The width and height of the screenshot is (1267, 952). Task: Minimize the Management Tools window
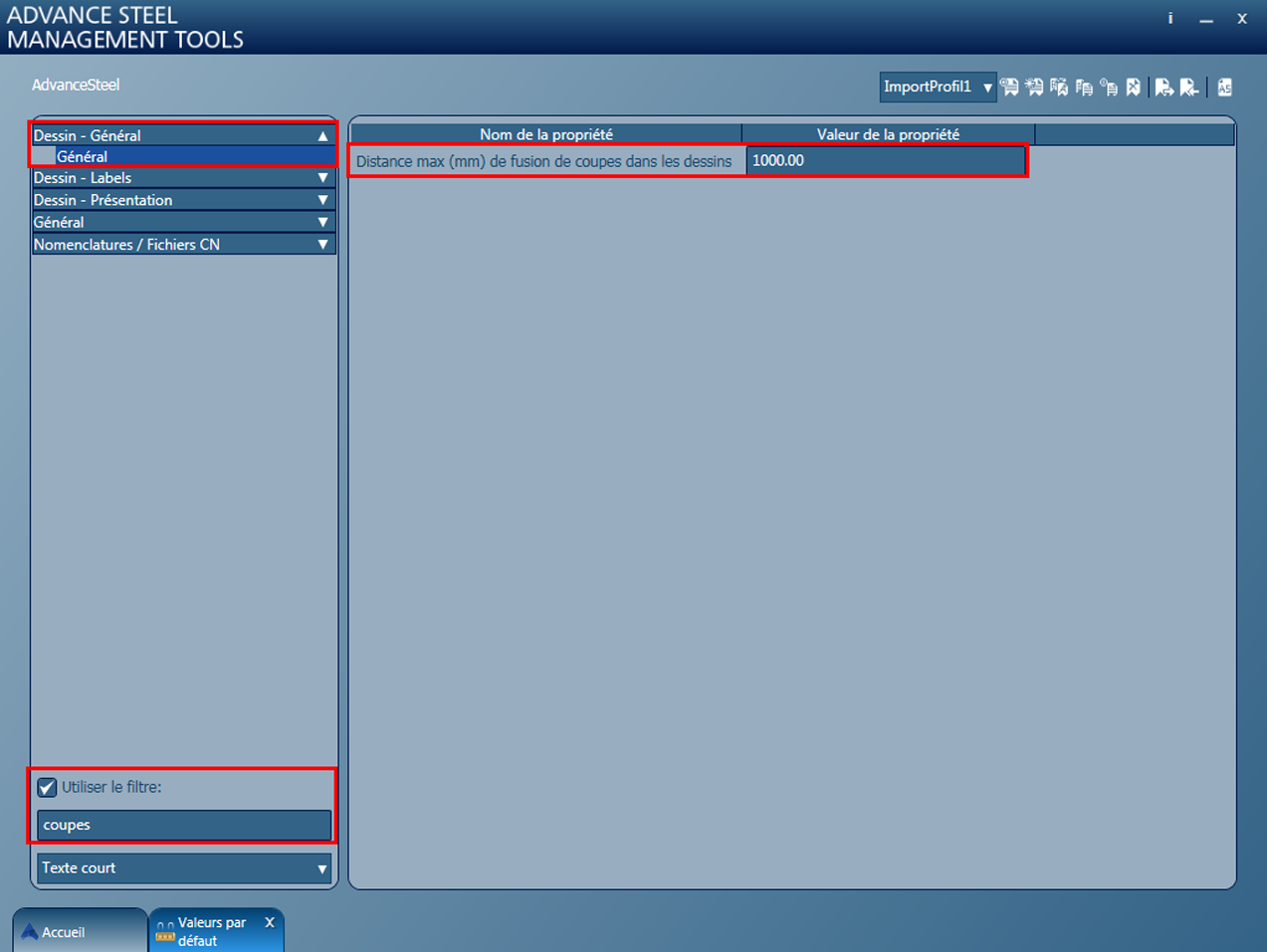1206,19
